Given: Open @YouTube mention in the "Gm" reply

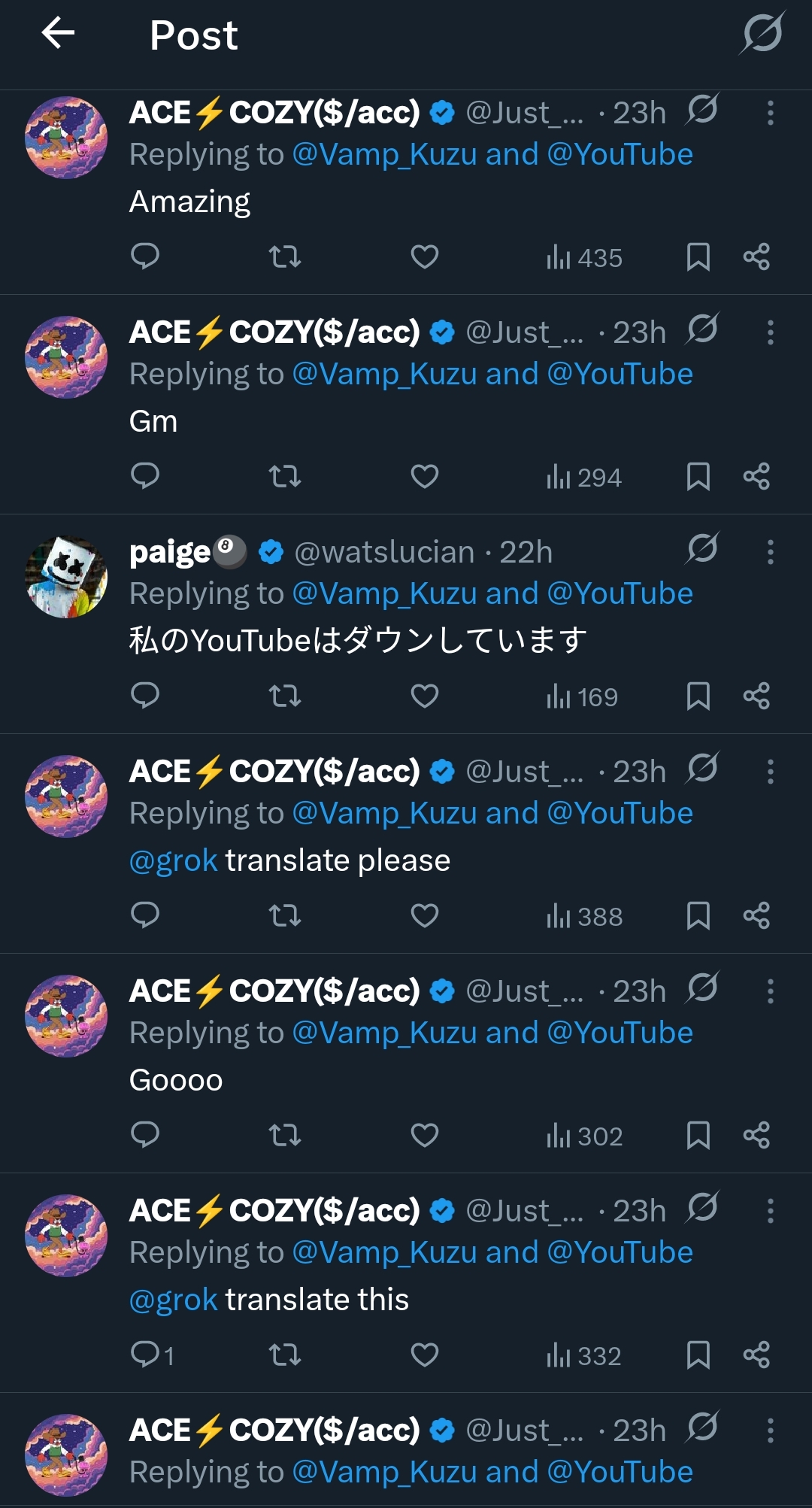Looking at the screenshot, I should tap(620, 374).
